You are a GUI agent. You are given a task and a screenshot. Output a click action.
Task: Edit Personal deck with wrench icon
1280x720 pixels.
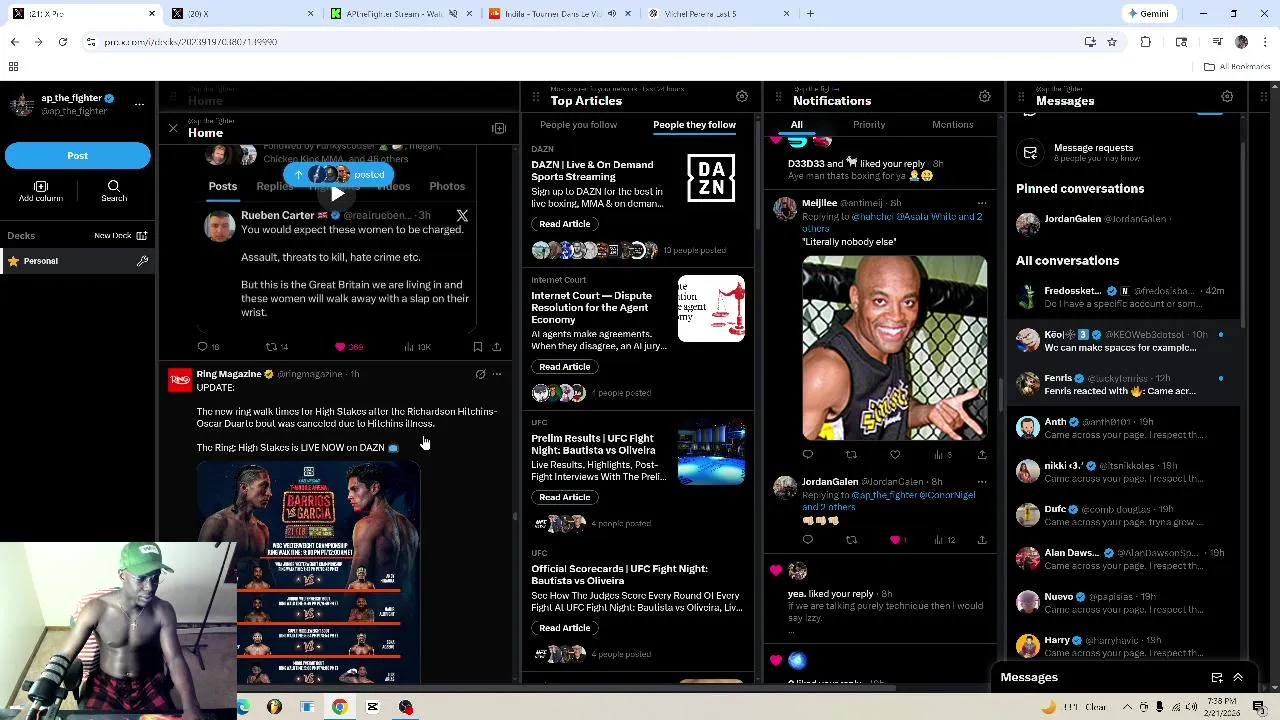(142, 261)
